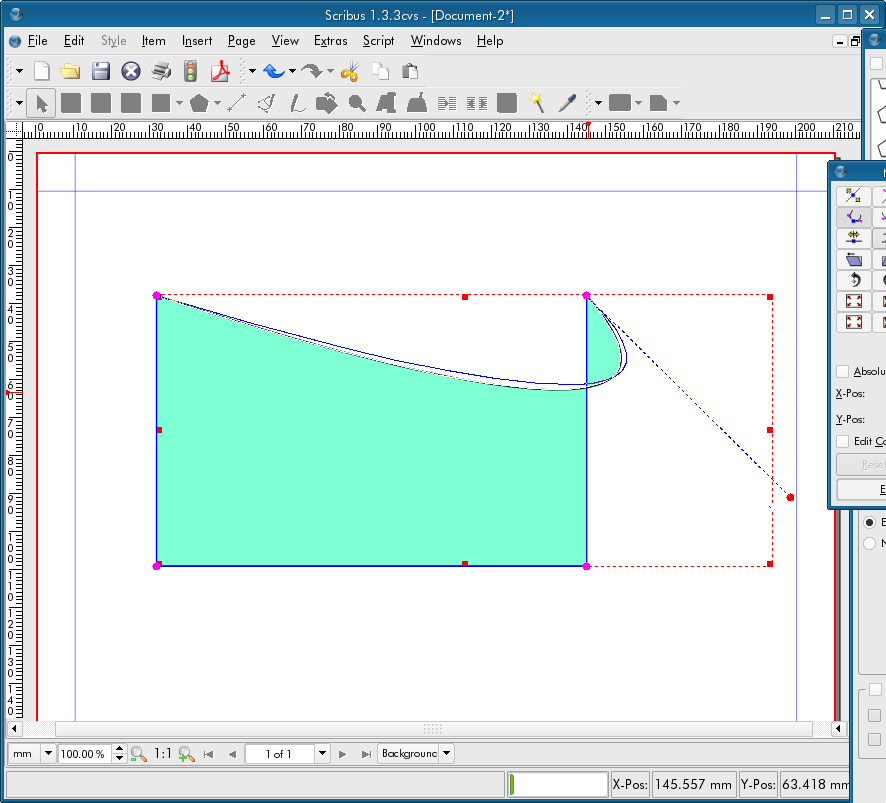
Task: Click the Print icon in toolbar
Action: (x=161, y=71)
